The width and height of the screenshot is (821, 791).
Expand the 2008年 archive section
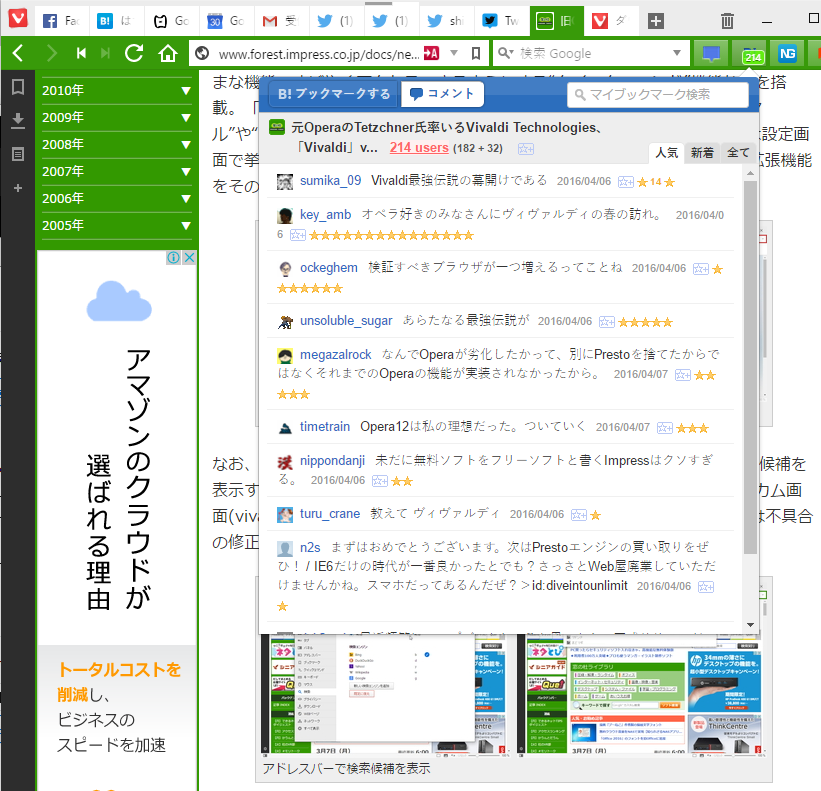click(x=116, y=144)
